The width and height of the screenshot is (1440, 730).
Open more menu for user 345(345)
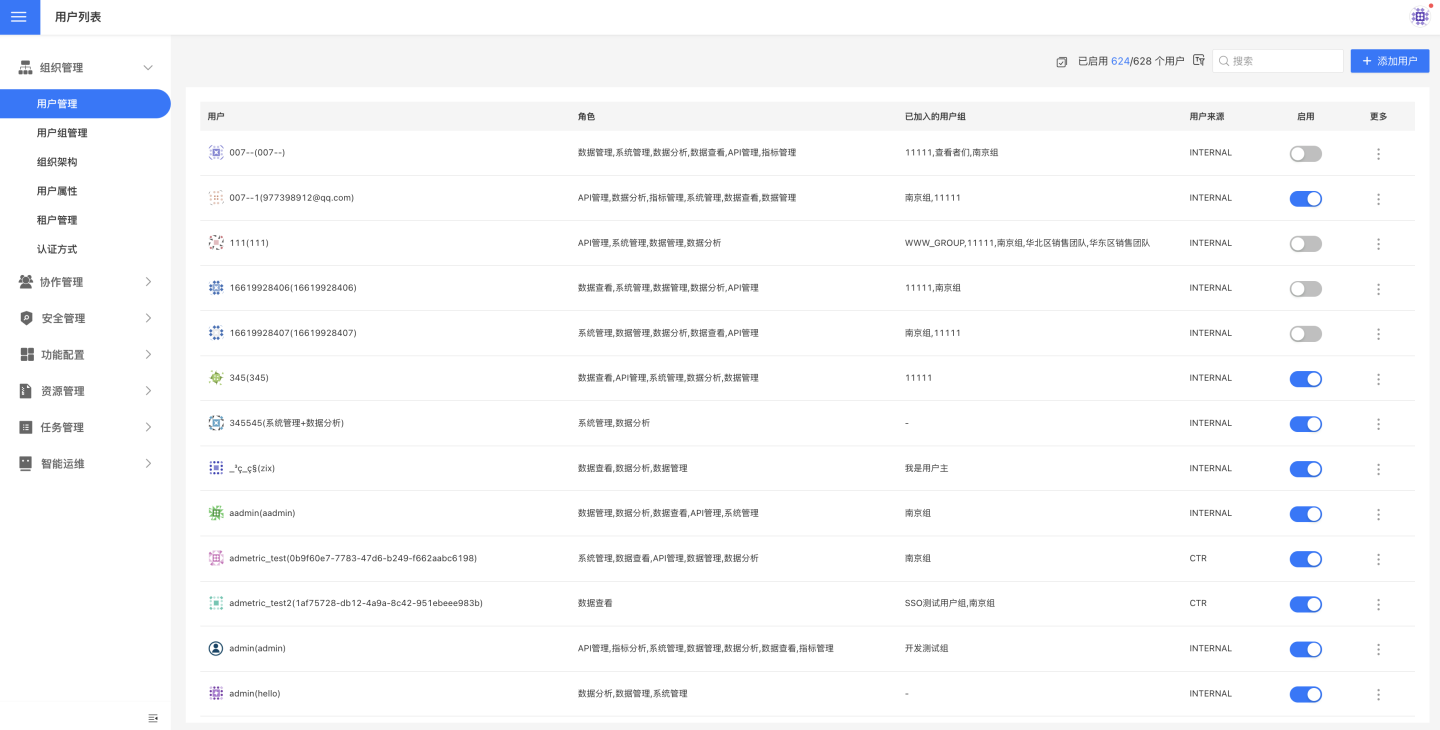[x=1378, y=379]
